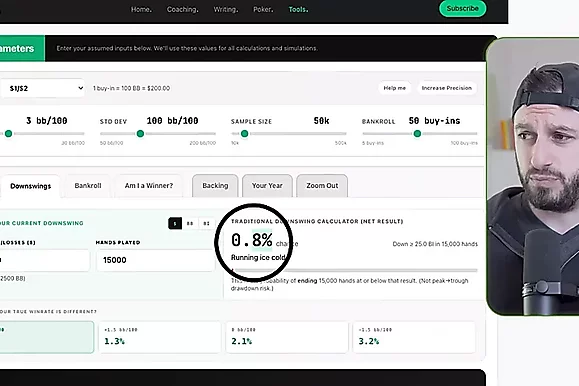
Task: Click the Hands Played input field
Action: (x=155, y=260)
